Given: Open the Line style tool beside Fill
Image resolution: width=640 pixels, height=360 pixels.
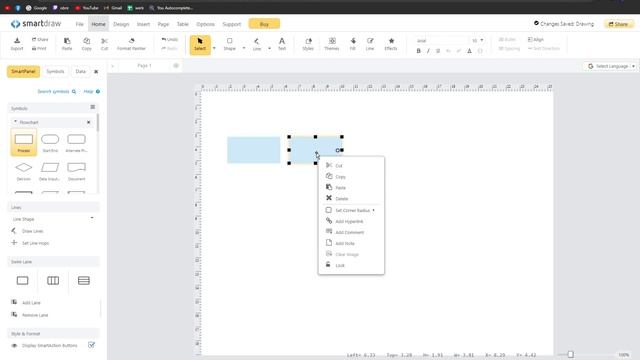Looking at the screenshot, I should [370, 44].
